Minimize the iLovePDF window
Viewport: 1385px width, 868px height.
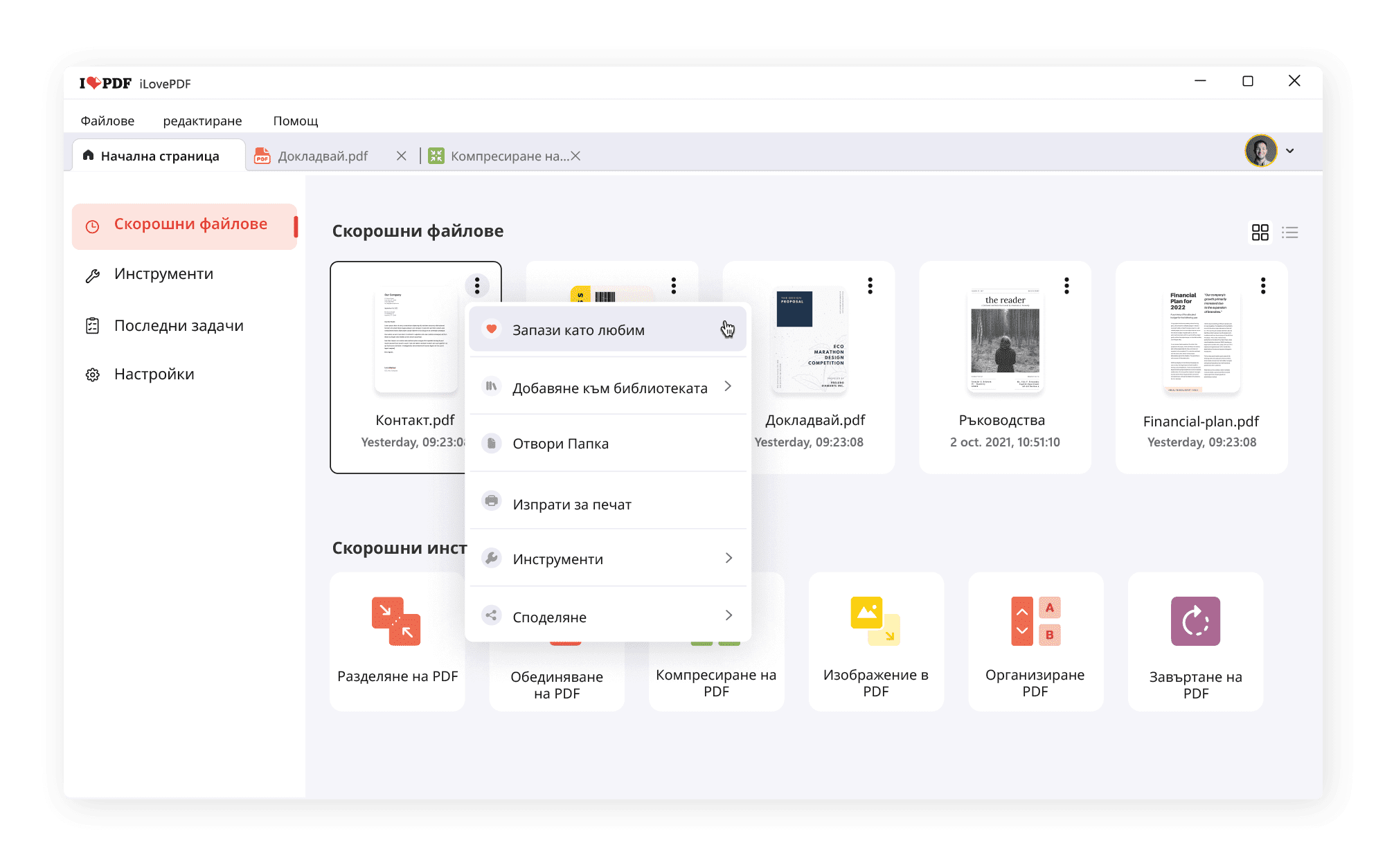[1200, 81]
